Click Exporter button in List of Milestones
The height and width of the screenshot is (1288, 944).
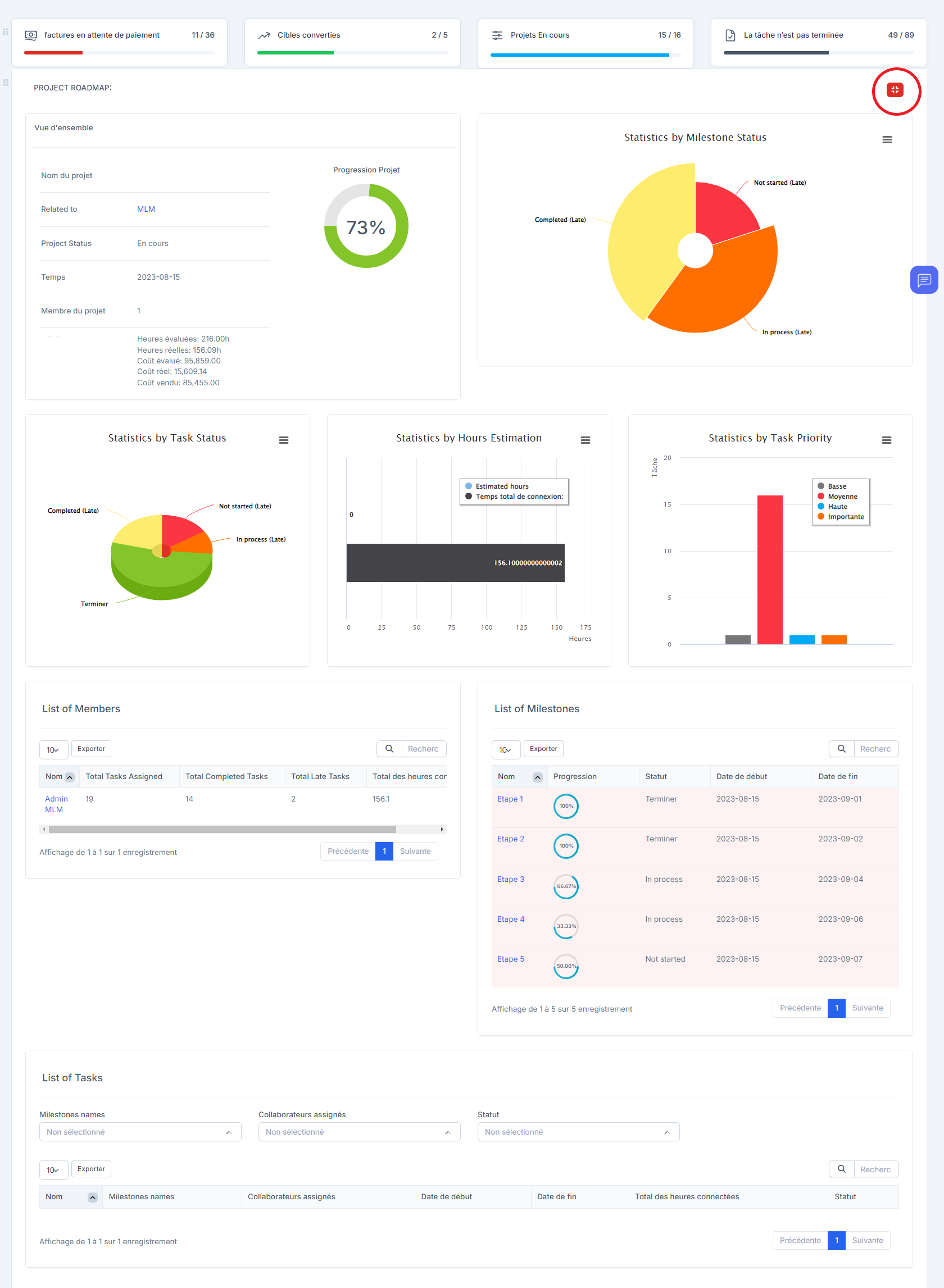tap(543, 748)
